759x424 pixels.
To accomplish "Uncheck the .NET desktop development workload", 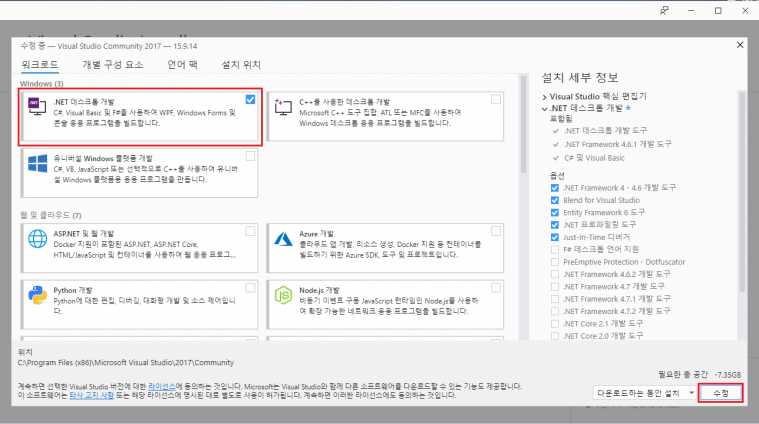I will (x=250, y=99).
